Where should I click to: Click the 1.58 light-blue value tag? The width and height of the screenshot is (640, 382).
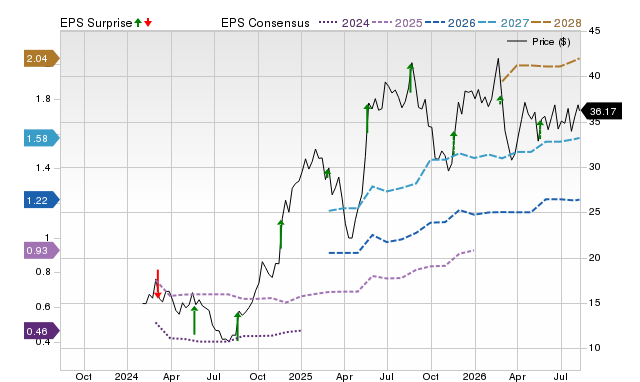coord(42,138)
